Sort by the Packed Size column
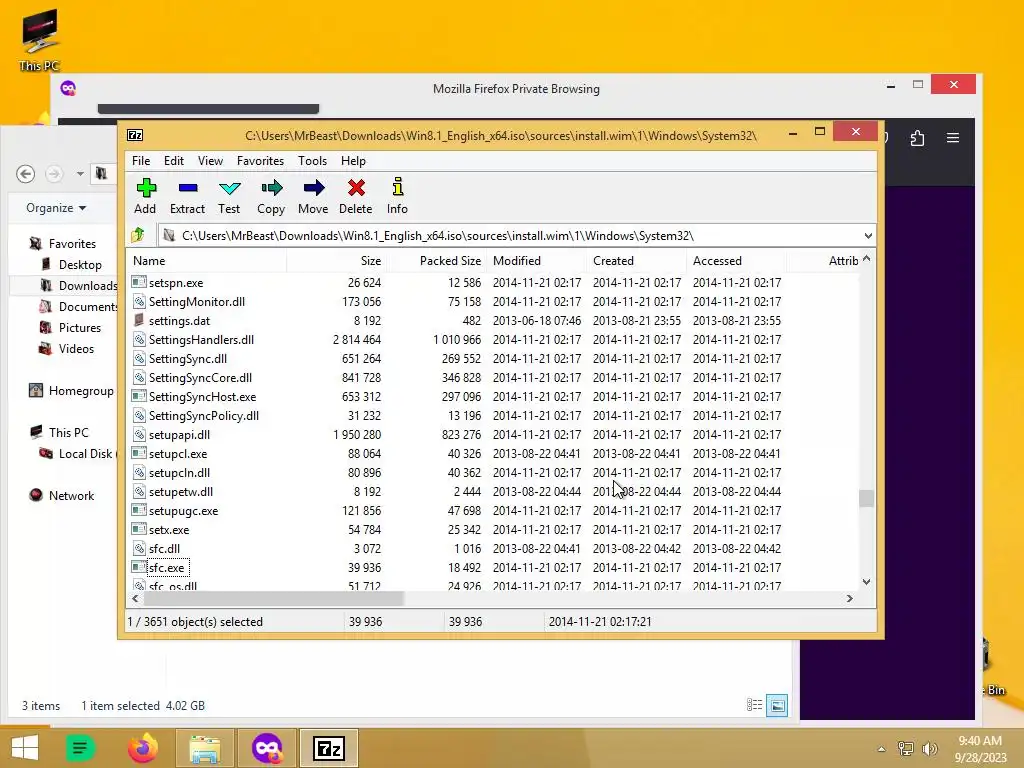1024x768 pixels. (436, 261)
